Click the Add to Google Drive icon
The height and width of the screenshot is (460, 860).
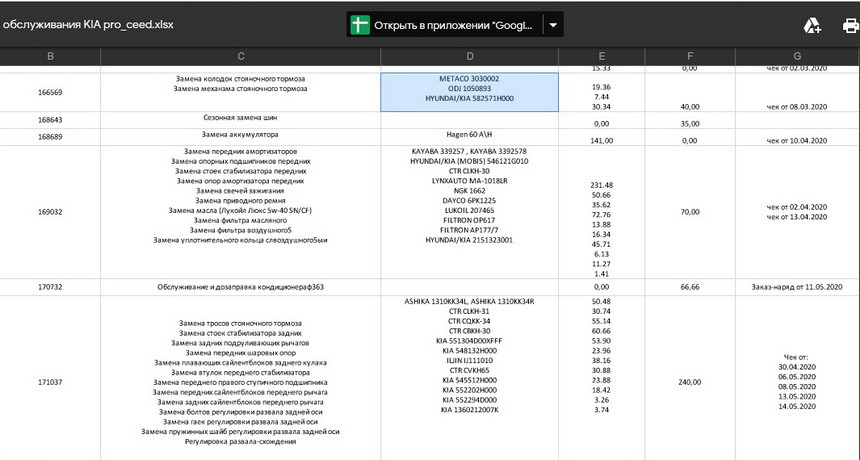pyautogui.click(x=812, y=25)
